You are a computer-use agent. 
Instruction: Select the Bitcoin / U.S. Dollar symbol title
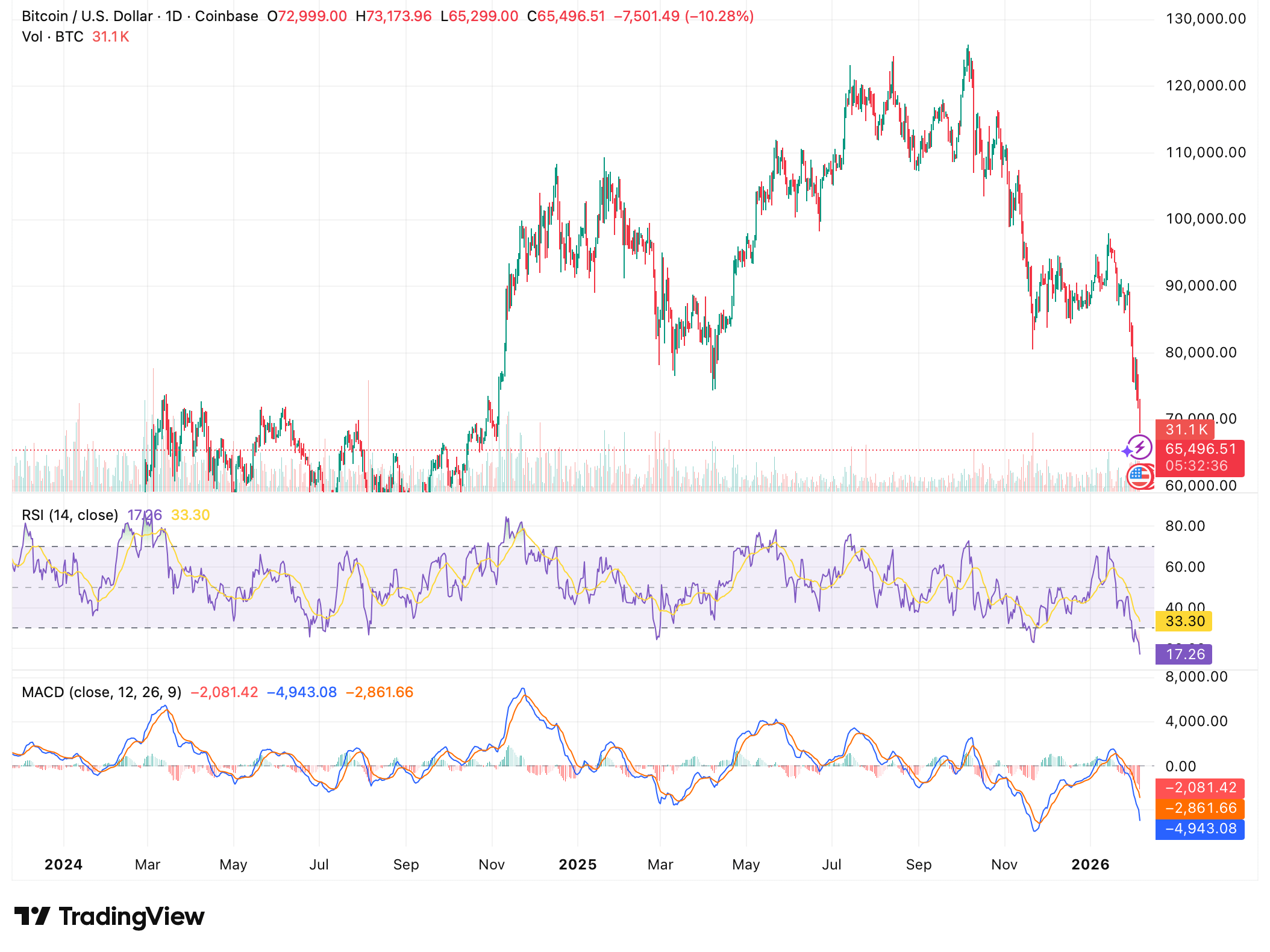point(87,16)
